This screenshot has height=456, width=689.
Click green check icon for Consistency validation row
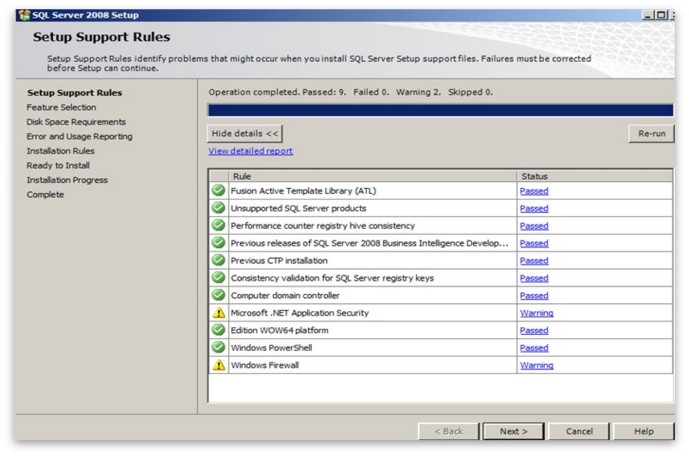tap(218, 278)
